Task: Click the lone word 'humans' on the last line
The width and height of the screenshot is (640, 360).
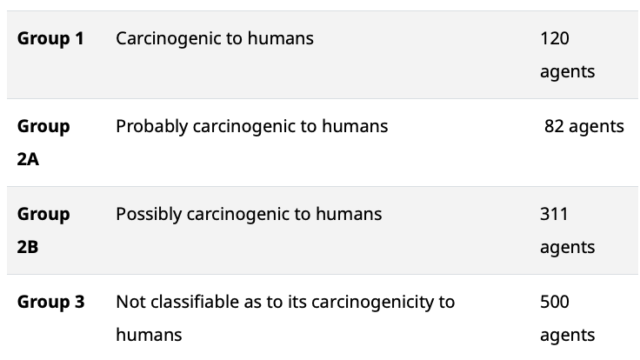Action: coord(149,335)
